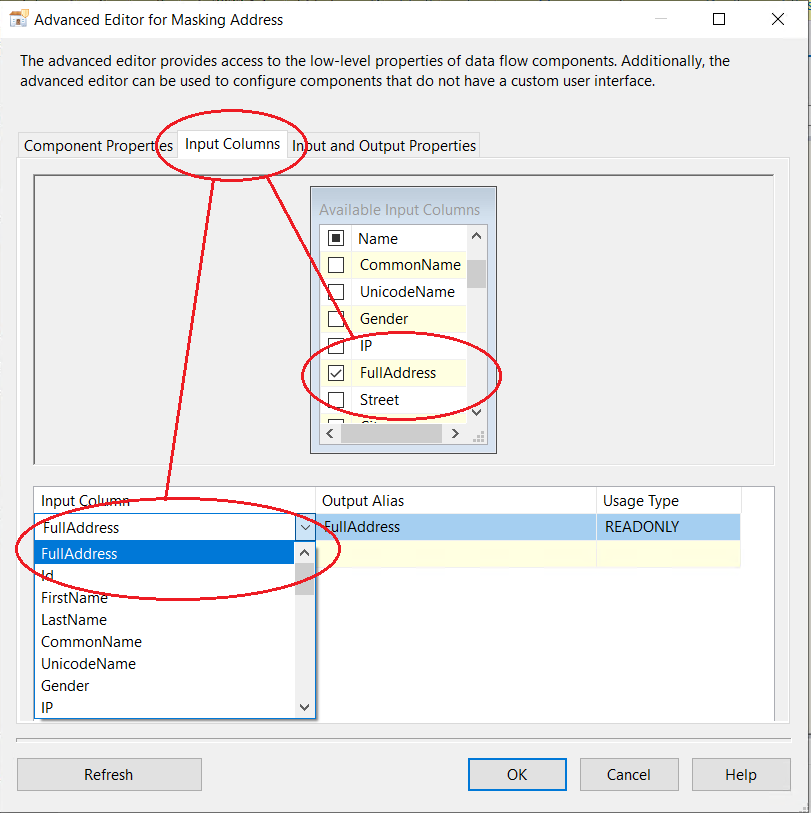Check the CommonName column checkbox
Viewport: 811px width, 813px height.
click(x=337, y=265)
